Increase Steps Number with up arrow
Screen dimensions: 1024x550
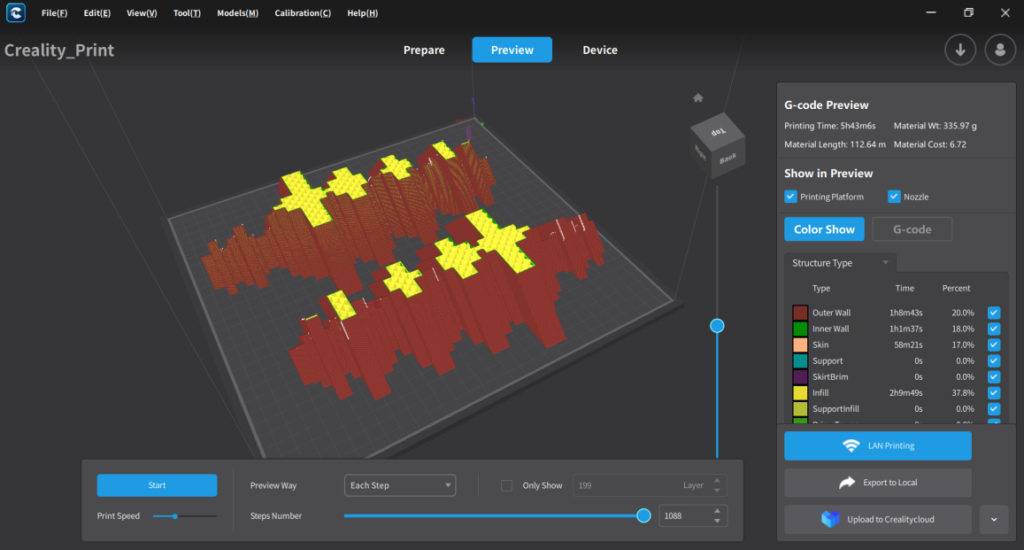click(x=717, y=511)
